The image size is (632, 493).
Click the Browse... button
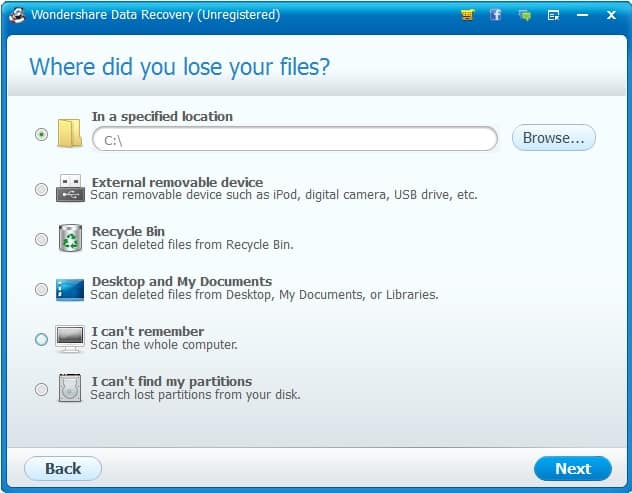pyautogui.click(x=553, y=138)
